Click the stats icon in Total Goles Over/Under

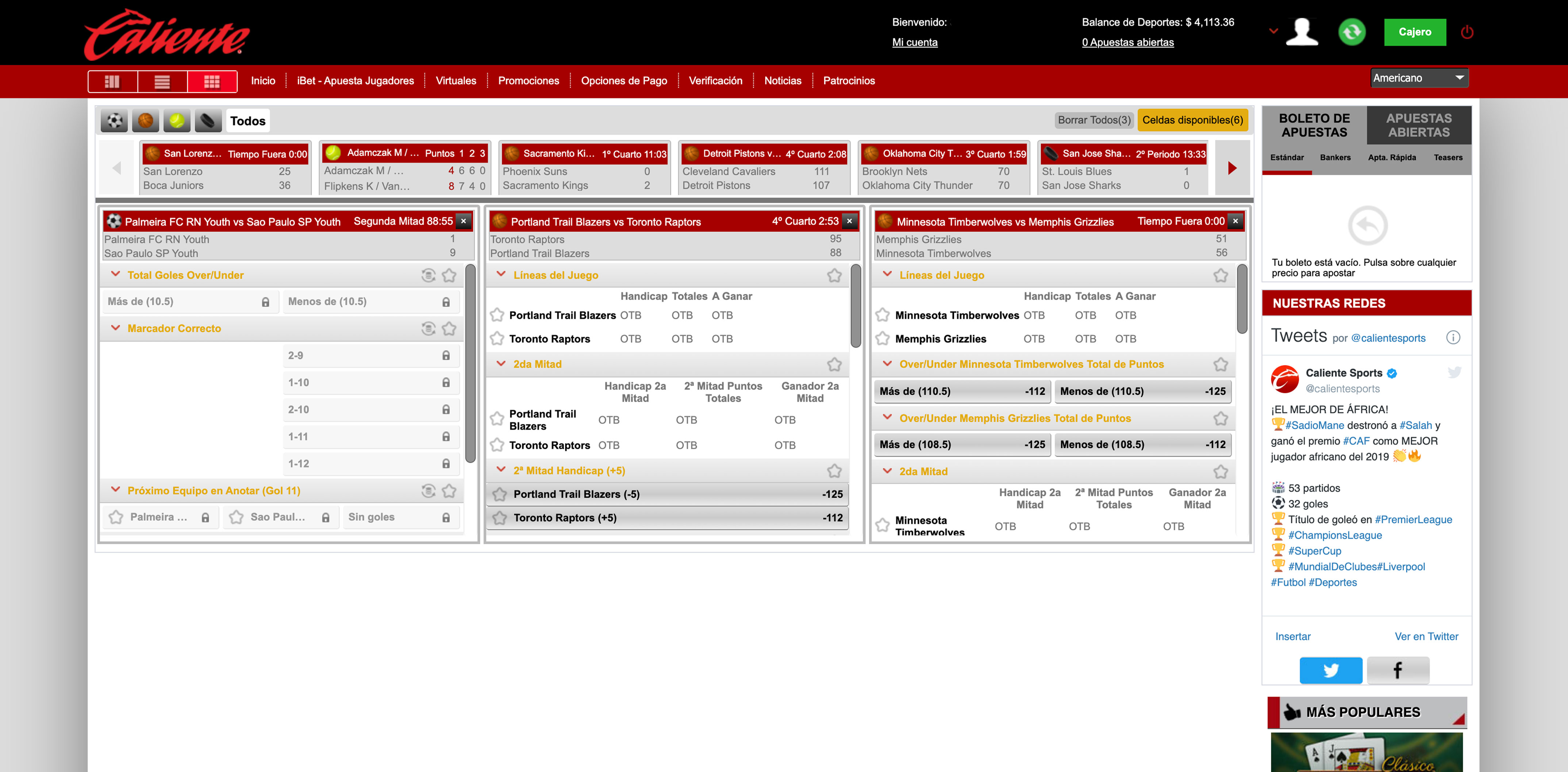click(428, 275)
